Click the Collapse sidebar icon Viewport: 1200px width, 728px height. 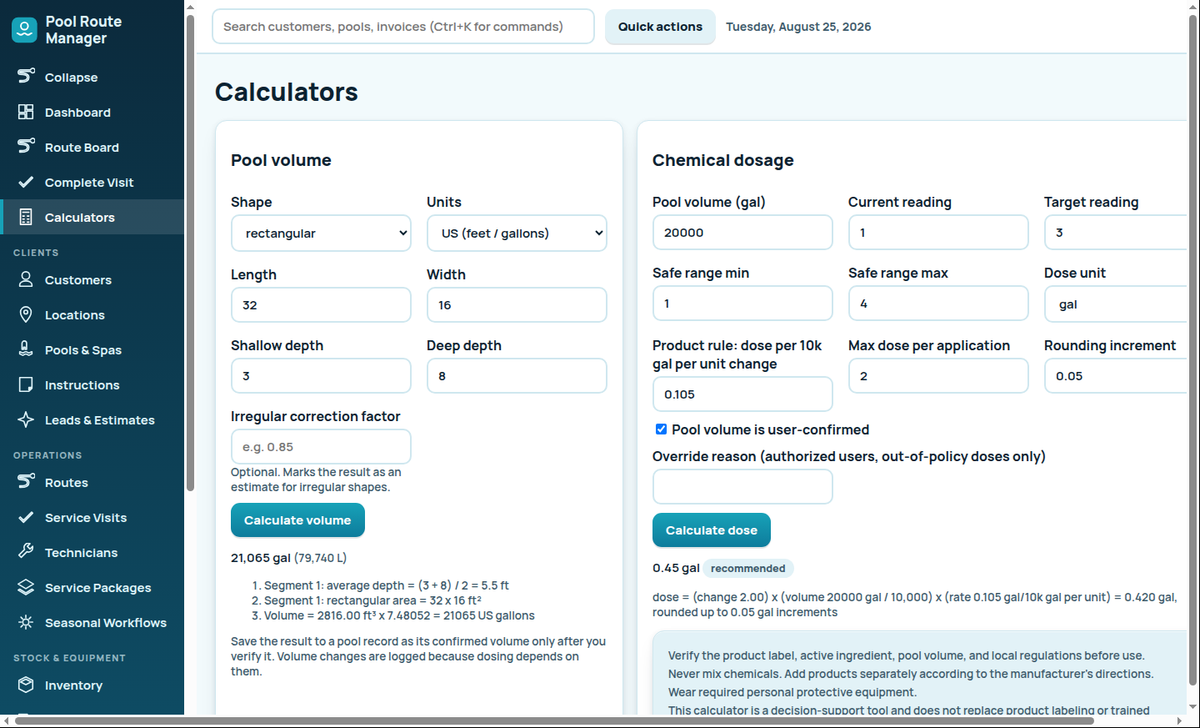point(26,77)
